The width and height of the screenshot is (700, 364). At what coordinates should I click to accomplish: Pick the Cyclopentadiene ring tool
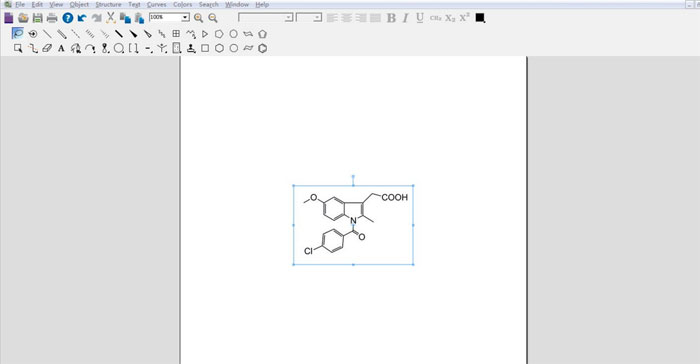[x=262, y=34]
